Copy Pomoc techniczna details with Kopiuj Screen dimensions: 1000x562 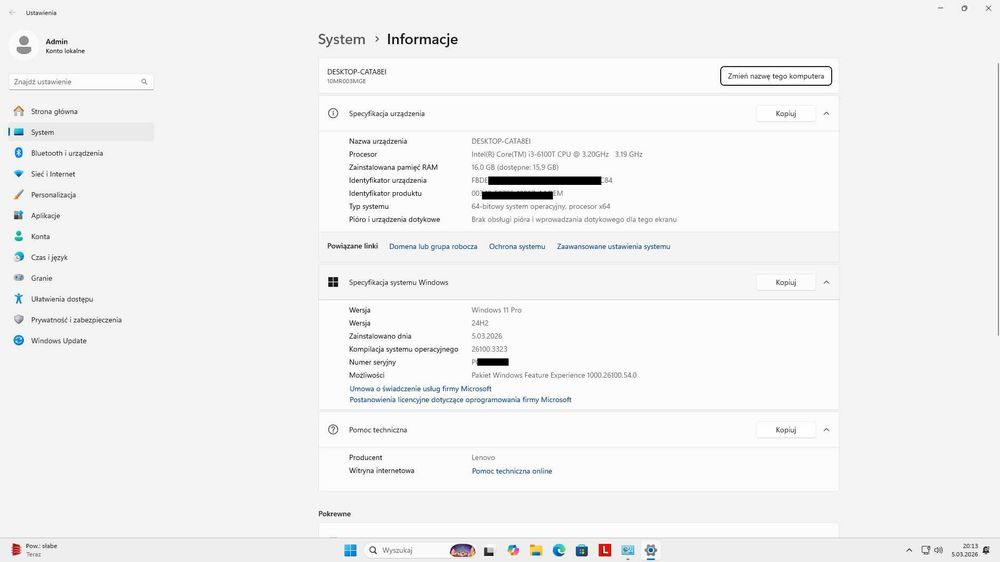786,430
